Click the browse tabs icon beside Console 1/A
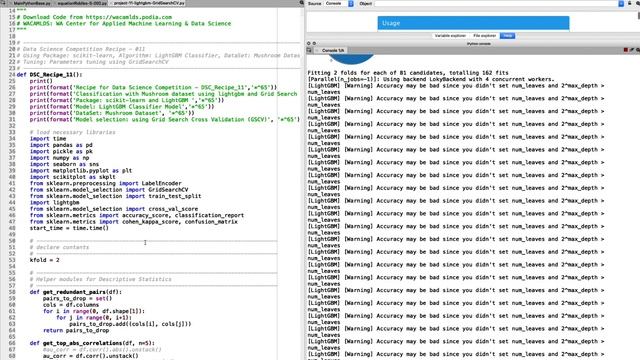The image size is (640, 360). 309,50
